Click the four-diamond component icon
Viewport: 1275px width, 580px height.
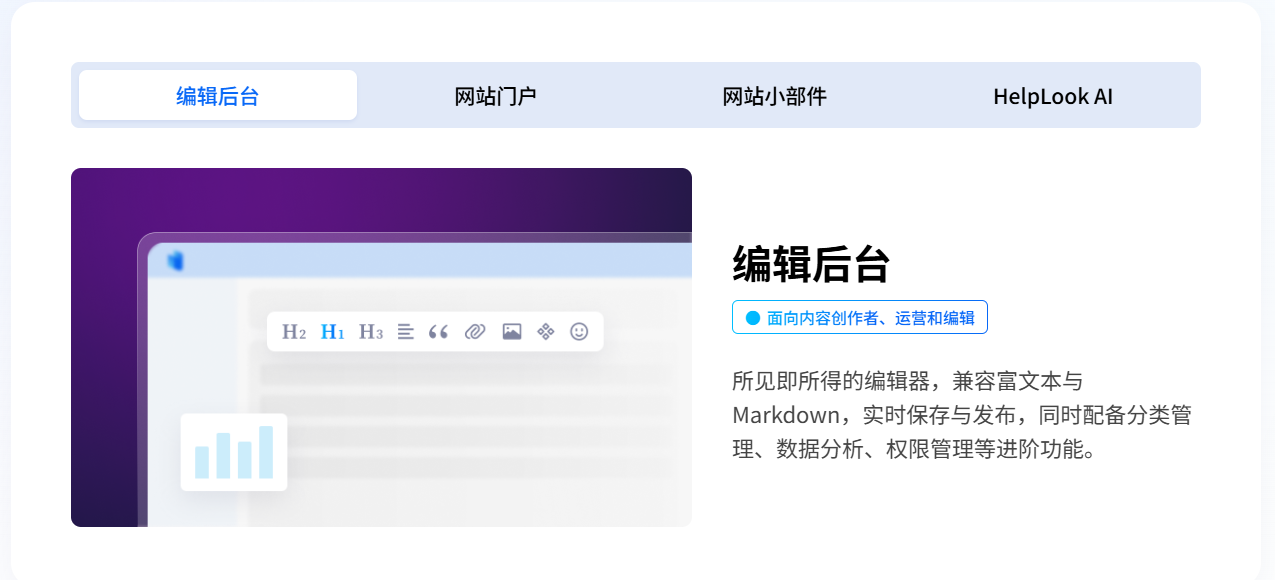point(546,332)
